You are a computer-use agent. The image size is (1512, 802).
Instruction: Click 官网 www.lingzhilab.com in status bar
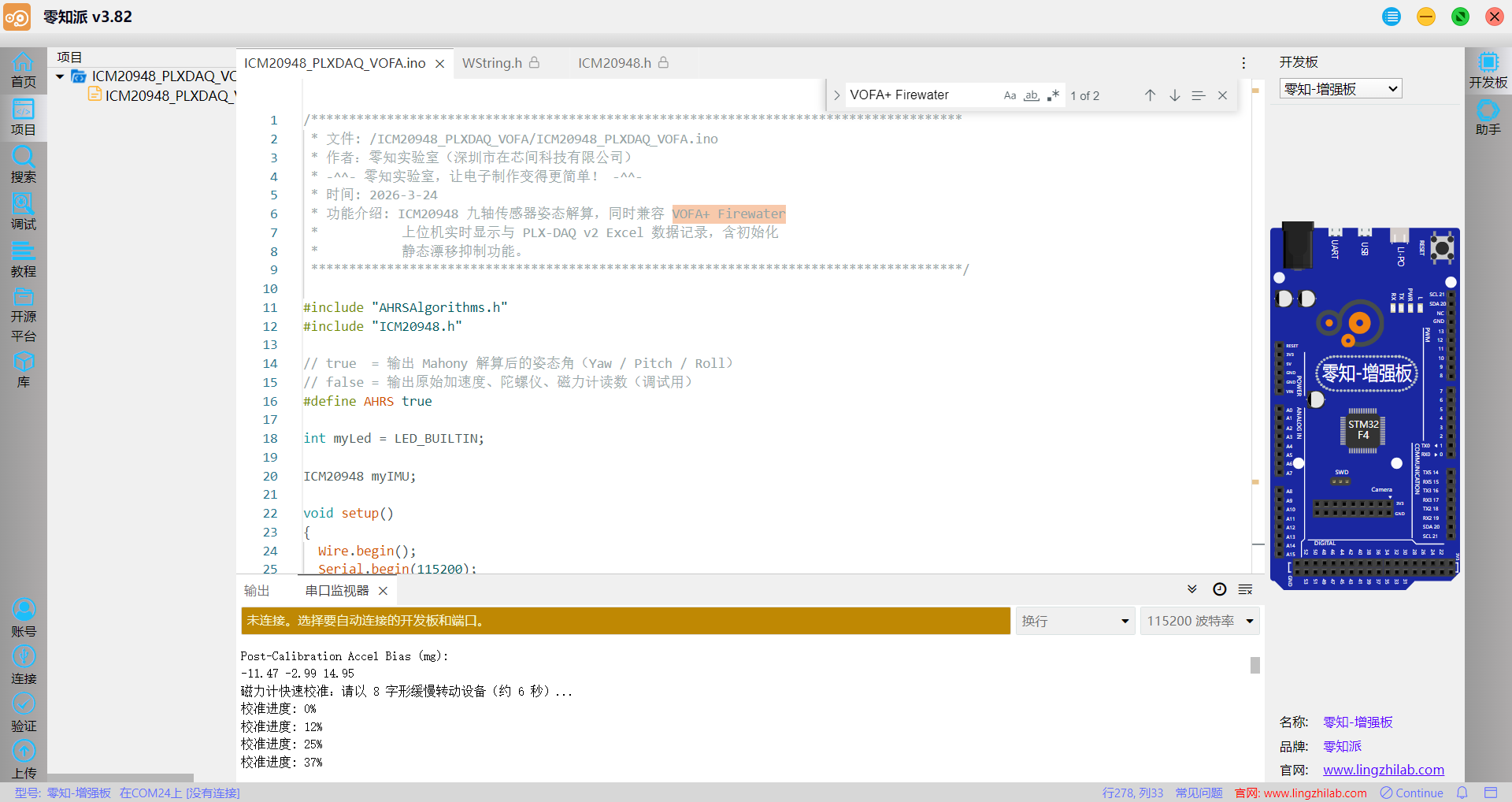[1301, 793]
